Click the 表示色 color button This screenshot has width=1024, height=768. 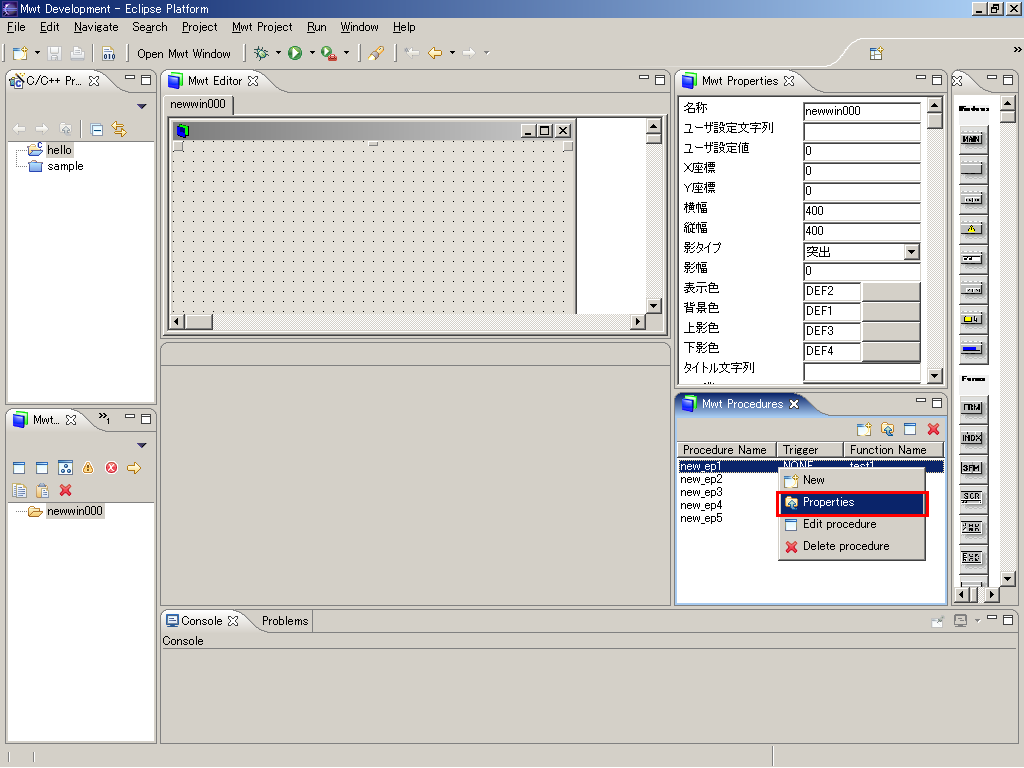click(x=891, y=291)
